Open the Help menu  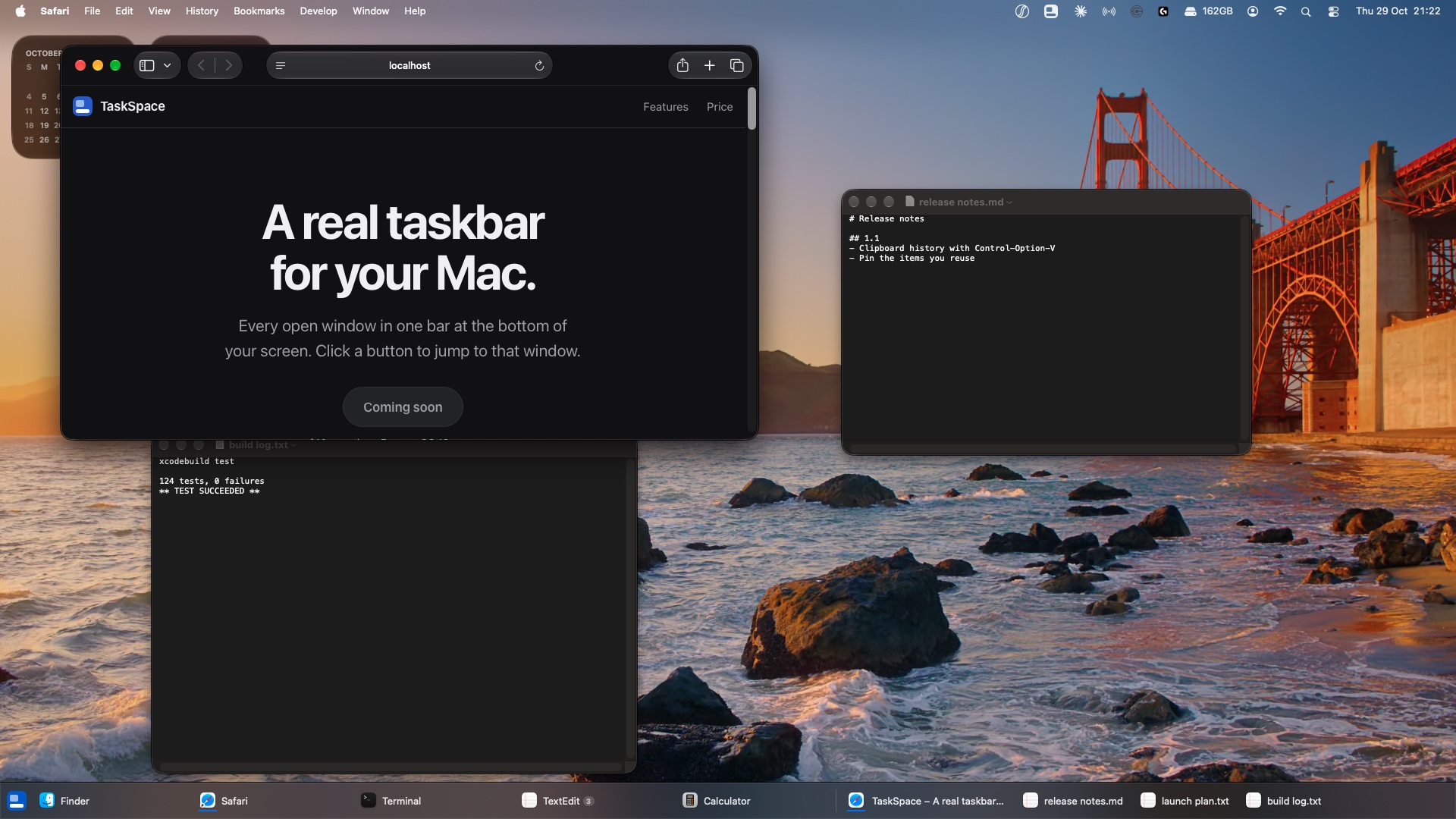415,11
